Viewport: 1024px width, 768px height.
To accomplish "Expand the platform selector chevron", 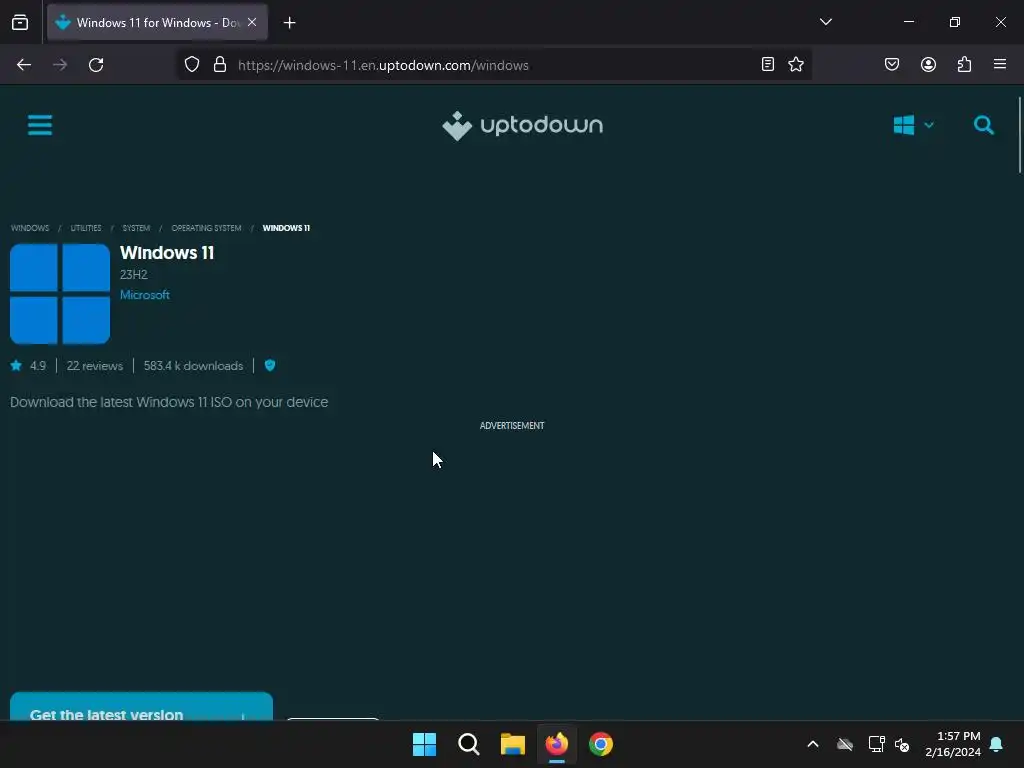I will tap(929, 125).
